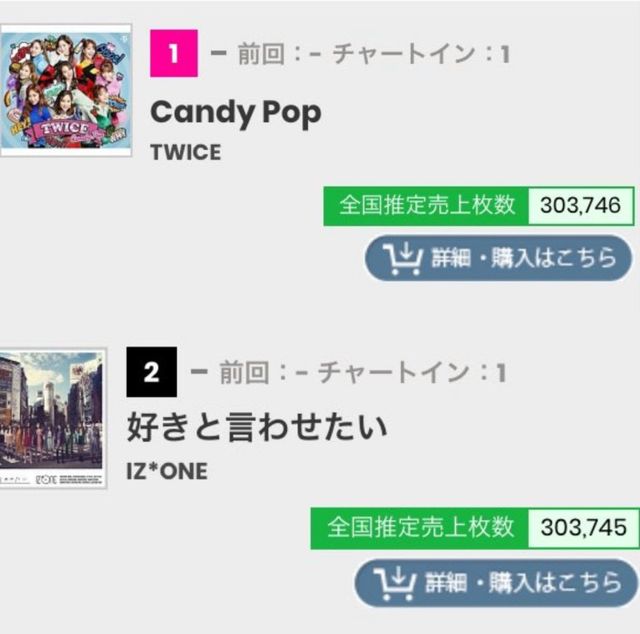Click the black rank 2 badge

click(x=152, y=372)
